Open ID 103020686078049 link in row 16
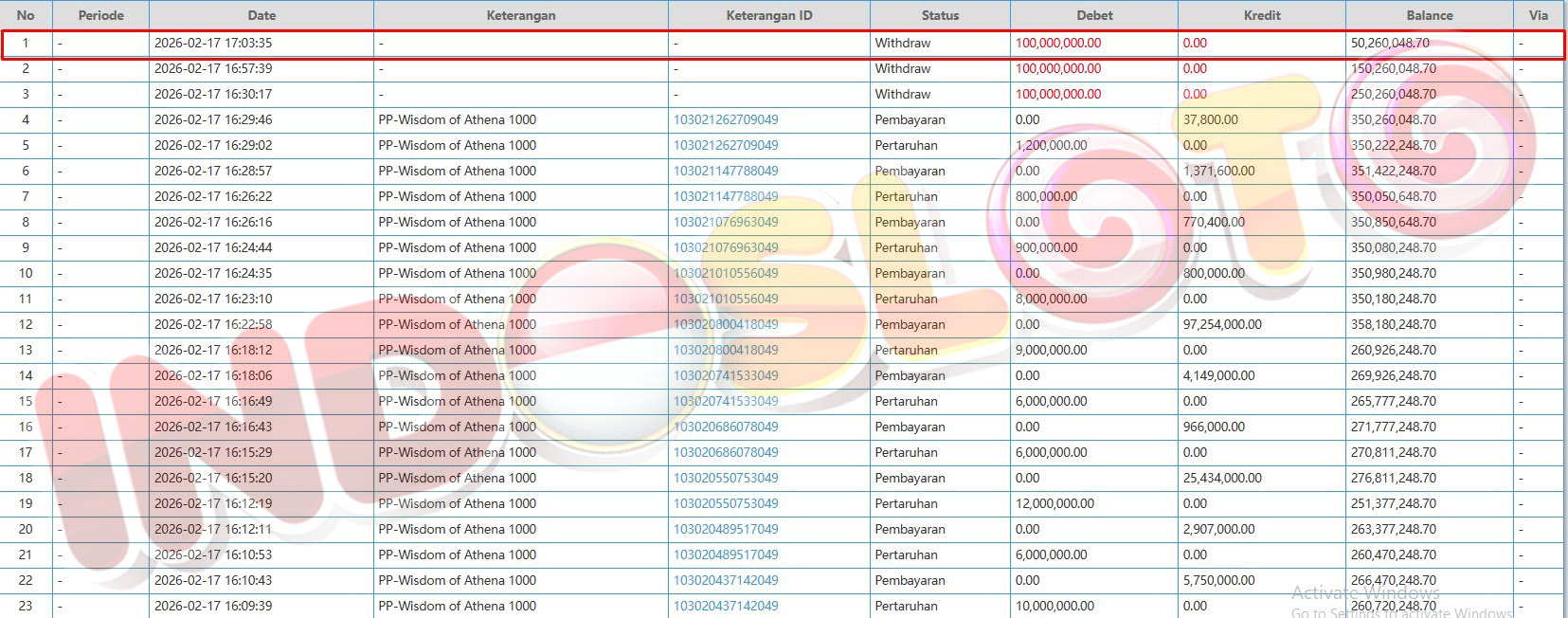The height and width of the screenshot is (618, 1568). 726,427
